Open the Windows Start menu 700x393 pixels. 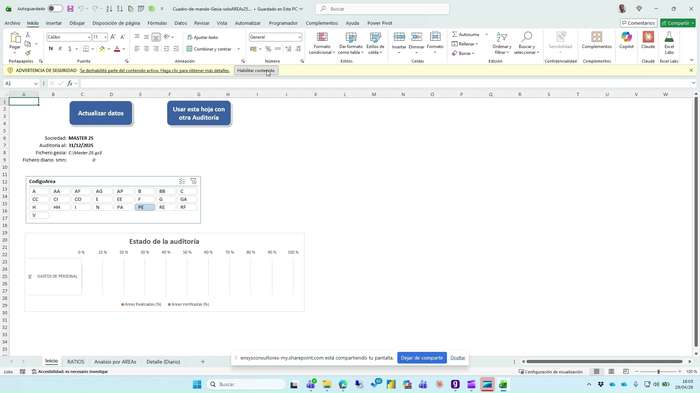pyautogui.click(x=197, y=385)
